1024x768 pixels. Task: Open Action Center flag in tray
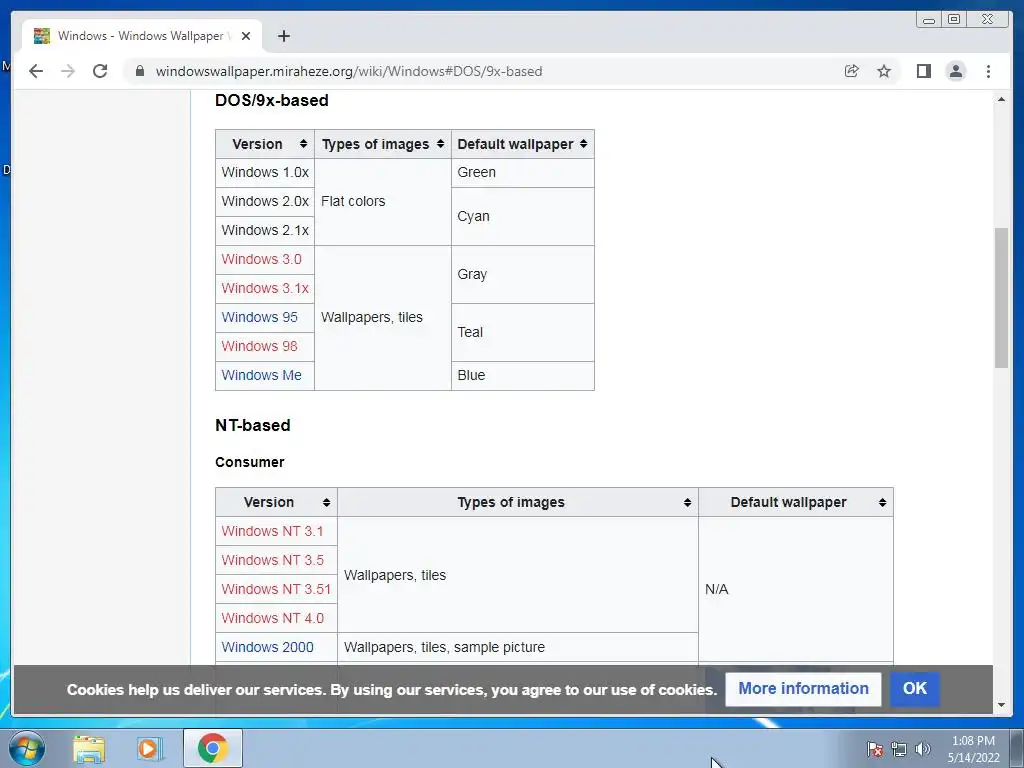click(875, 749)
